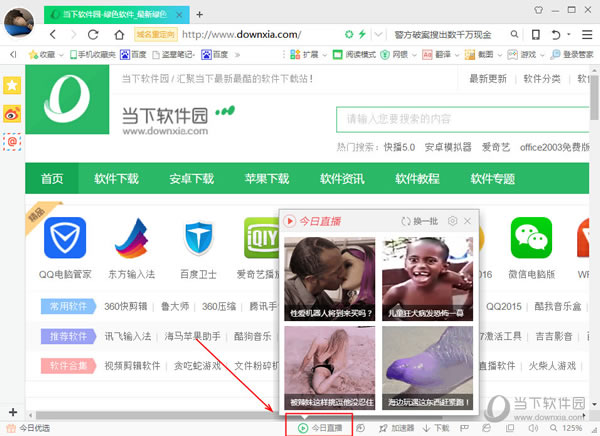Click the Weibo icon in the left sidebar

point(12,114)
